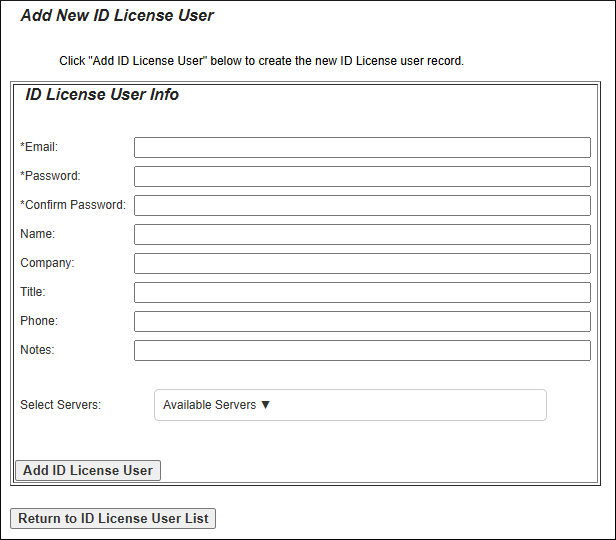
Task: Click the Select Servers label
Action: (60, 405)
